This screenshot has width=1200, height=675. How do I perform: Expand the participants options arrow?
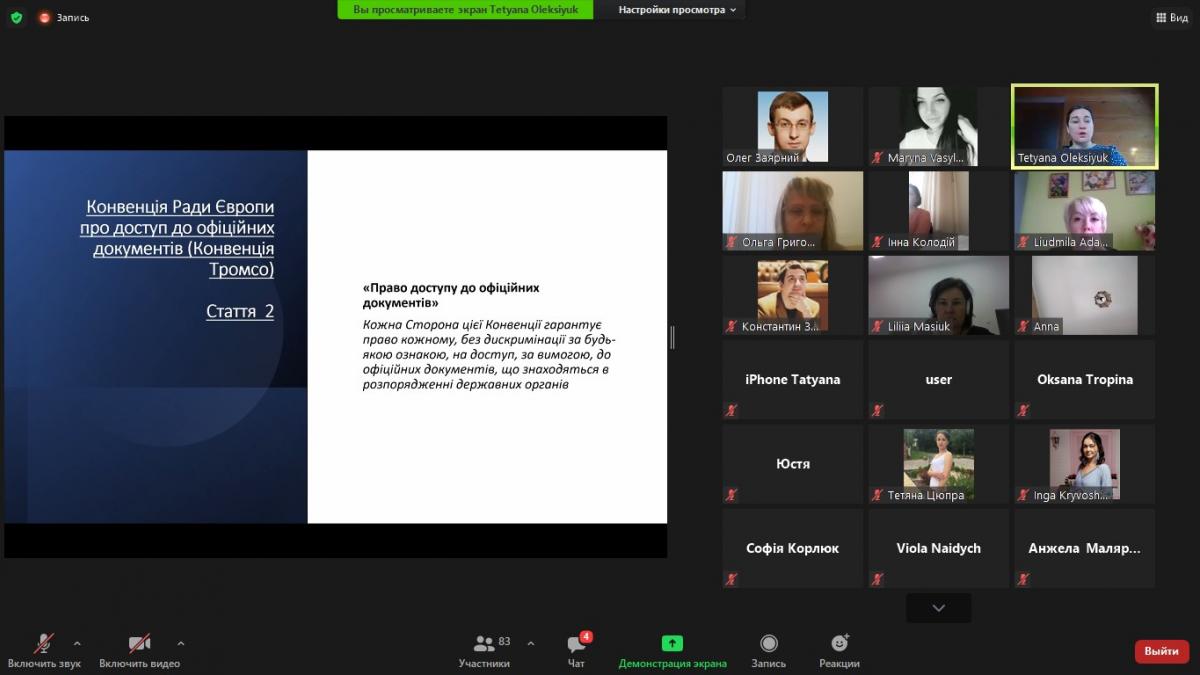pyautogui.click(x=530, y=643)
